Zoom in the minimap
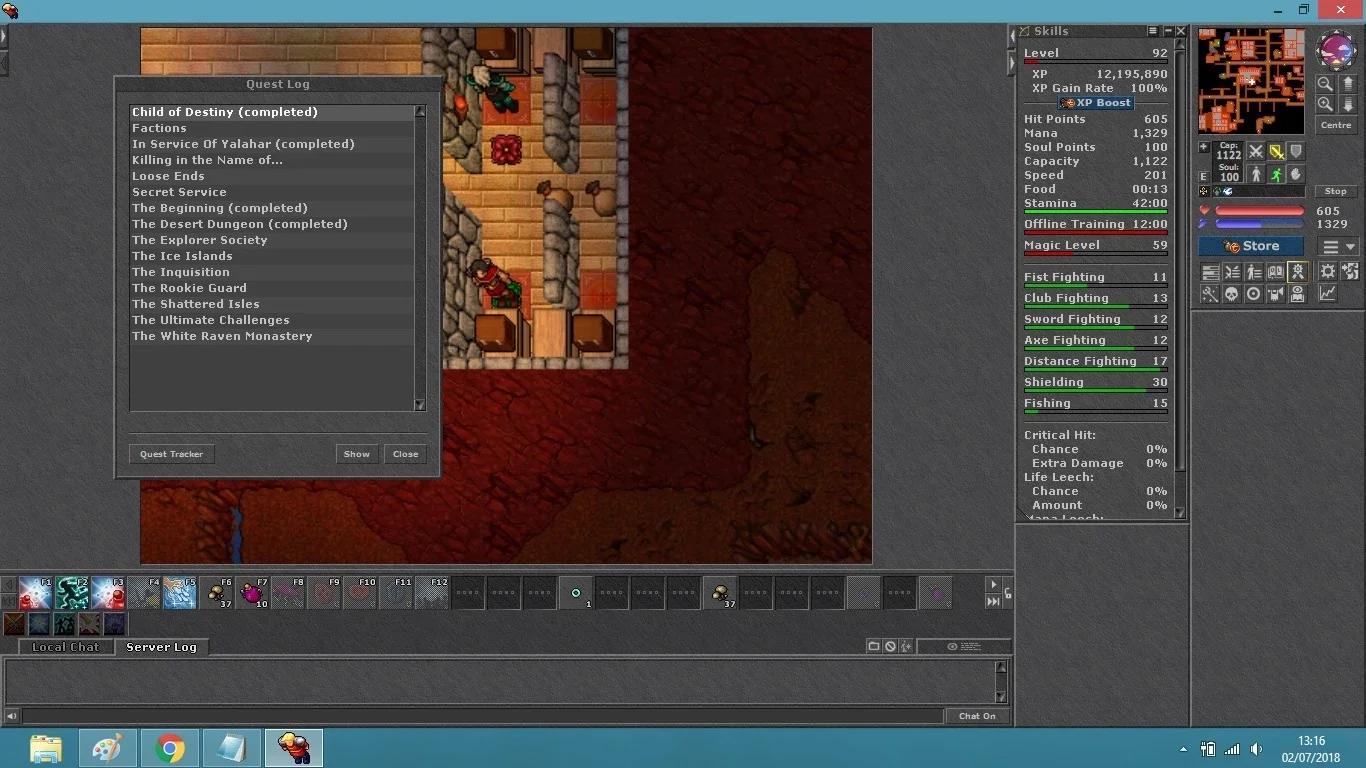This screenshot has height=768, width=1366. (x=1325, y=104)
